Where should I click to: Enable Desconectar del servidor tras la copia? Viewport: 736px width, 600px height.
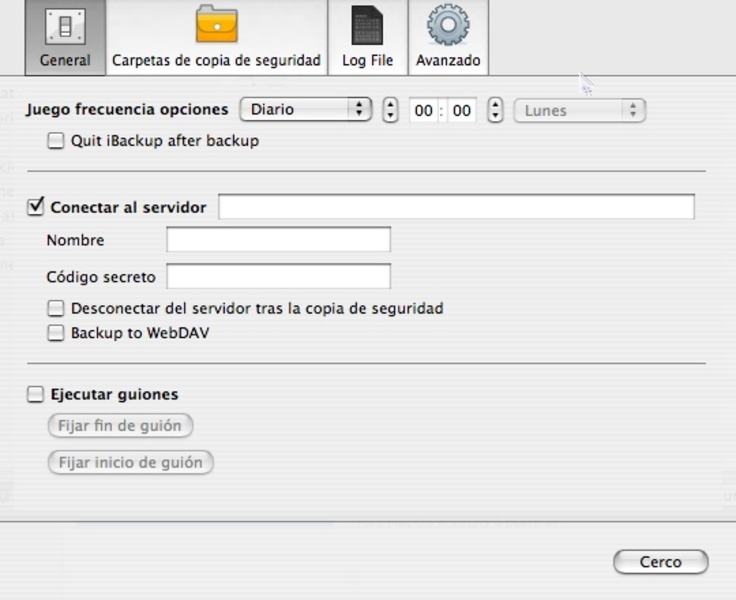[55, 308]
